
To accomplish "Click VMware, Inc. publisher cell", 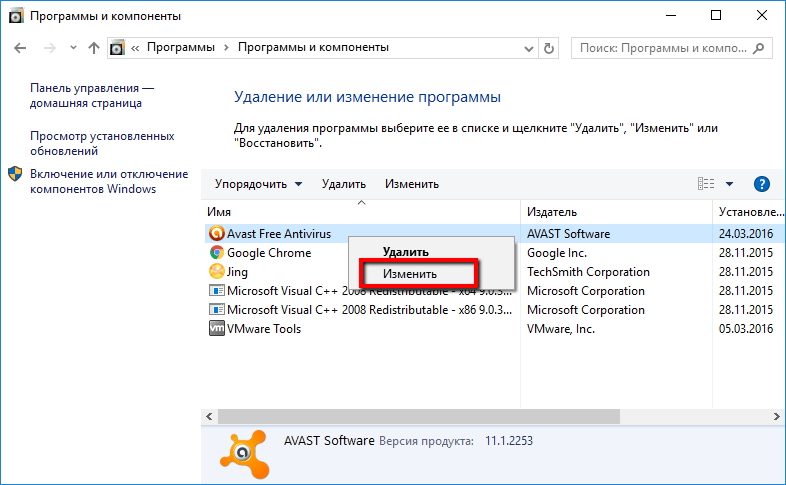I will 560,329.
